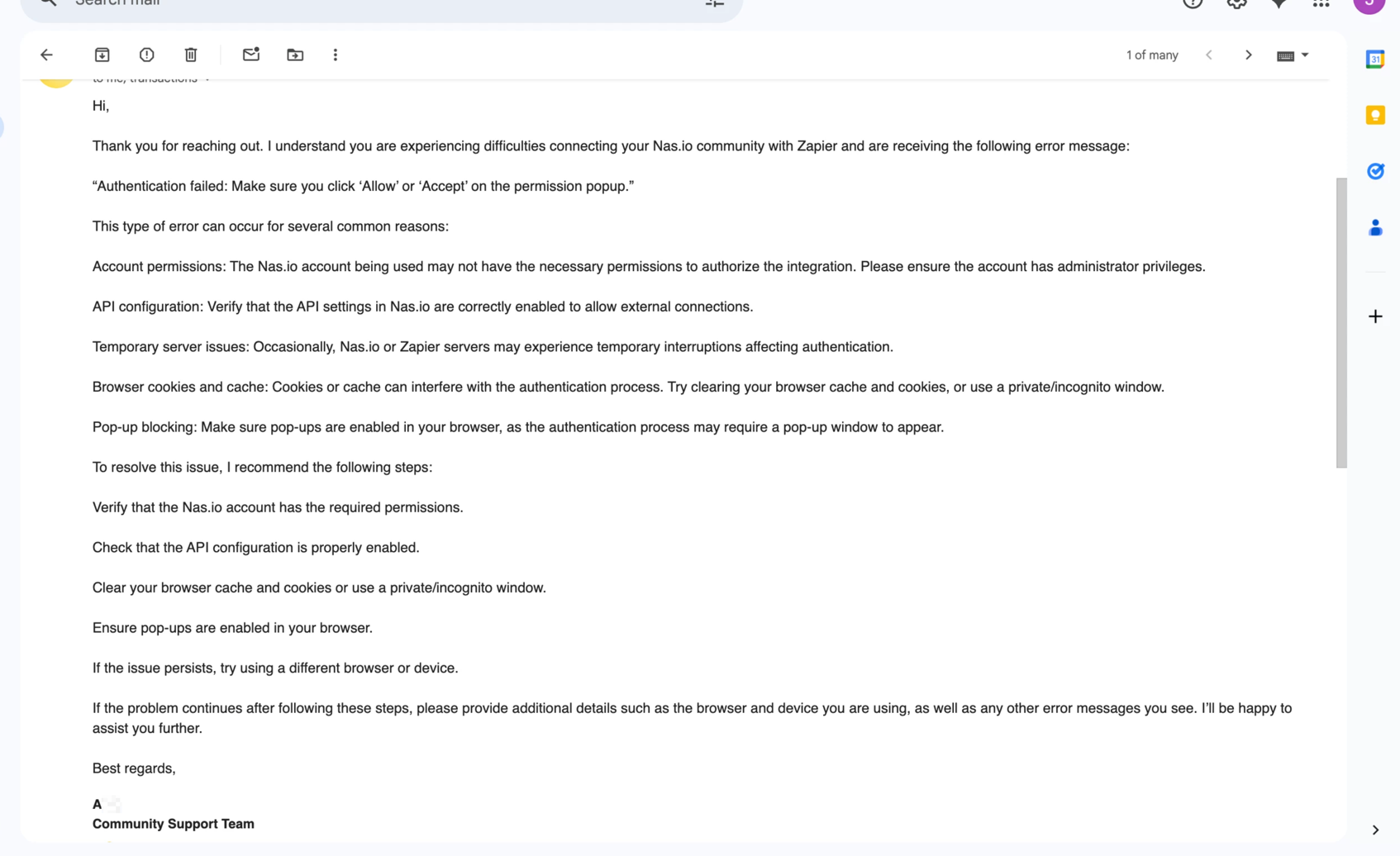This screenshot has width=1400, height=856.
Task: Return to inbox with back arrow
Action: [x=46, y=54]
